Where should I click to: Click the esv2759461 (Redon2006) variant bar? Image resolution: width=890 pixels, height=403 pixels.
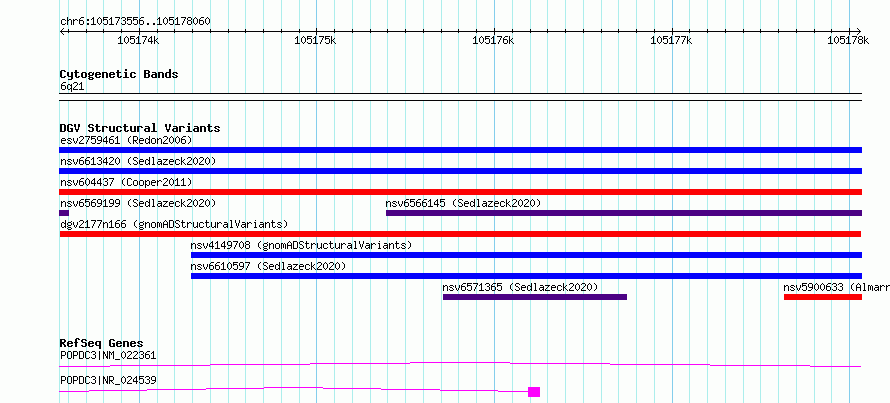[x=460, y=150]
